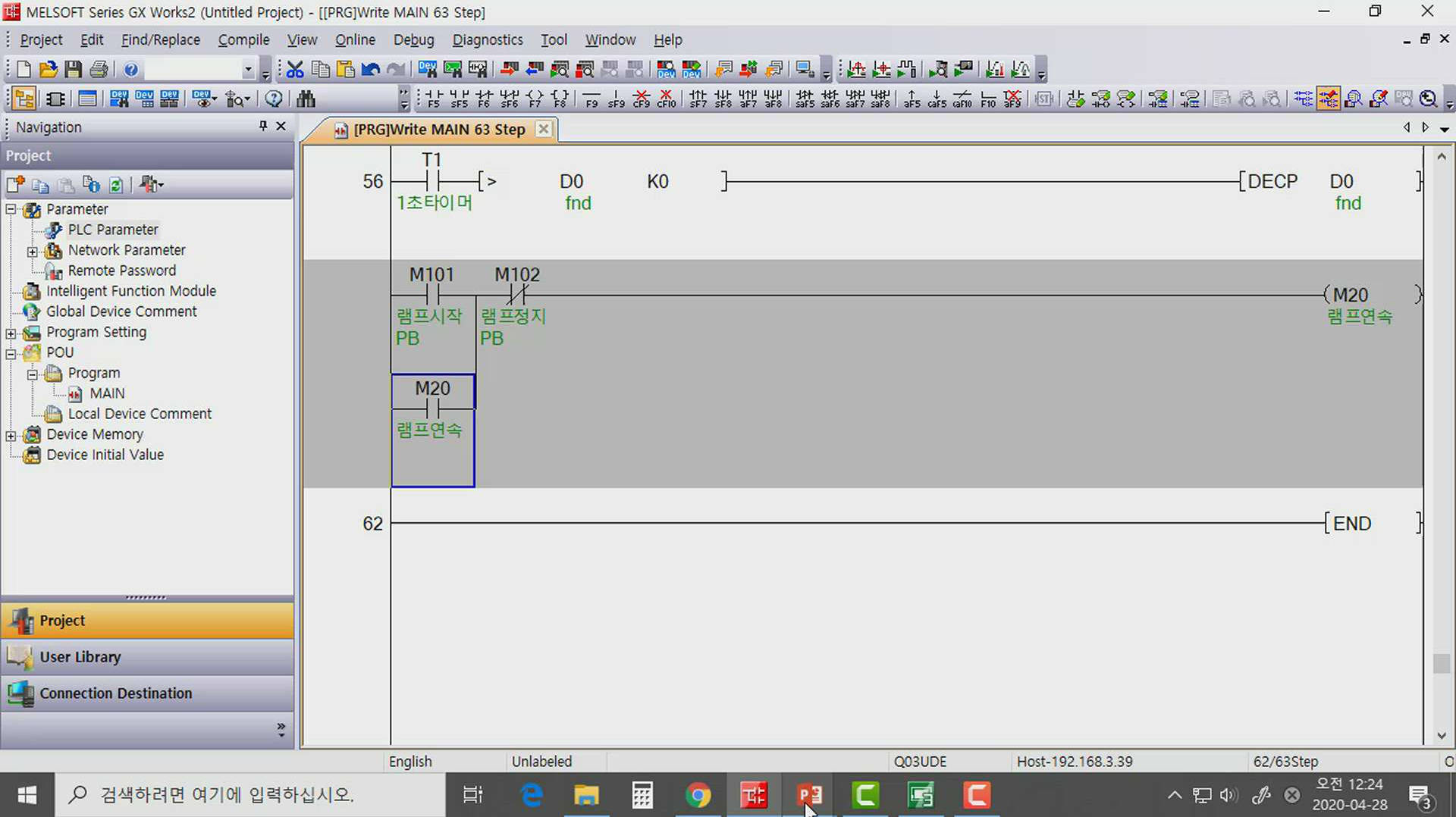Click the ladder editor vertical scrollbar thumb
Image resolution: width=1456 pixels, height=817 pixels.
1442,663
